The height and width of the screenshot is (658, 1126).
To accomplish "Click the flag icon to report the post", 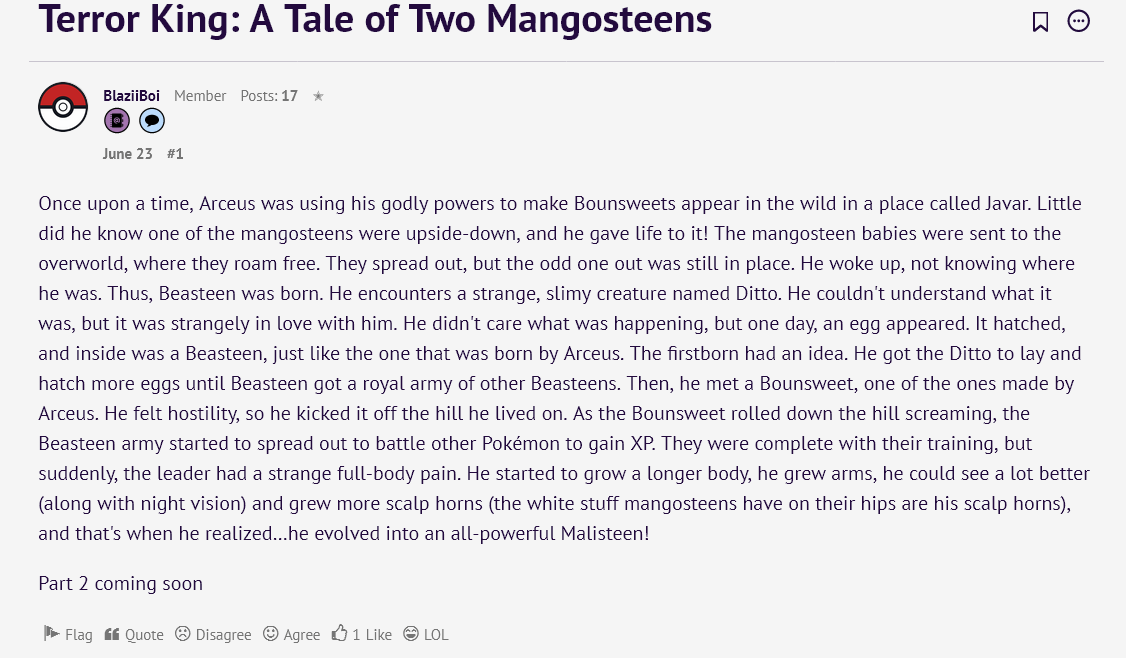I will 51,633.
